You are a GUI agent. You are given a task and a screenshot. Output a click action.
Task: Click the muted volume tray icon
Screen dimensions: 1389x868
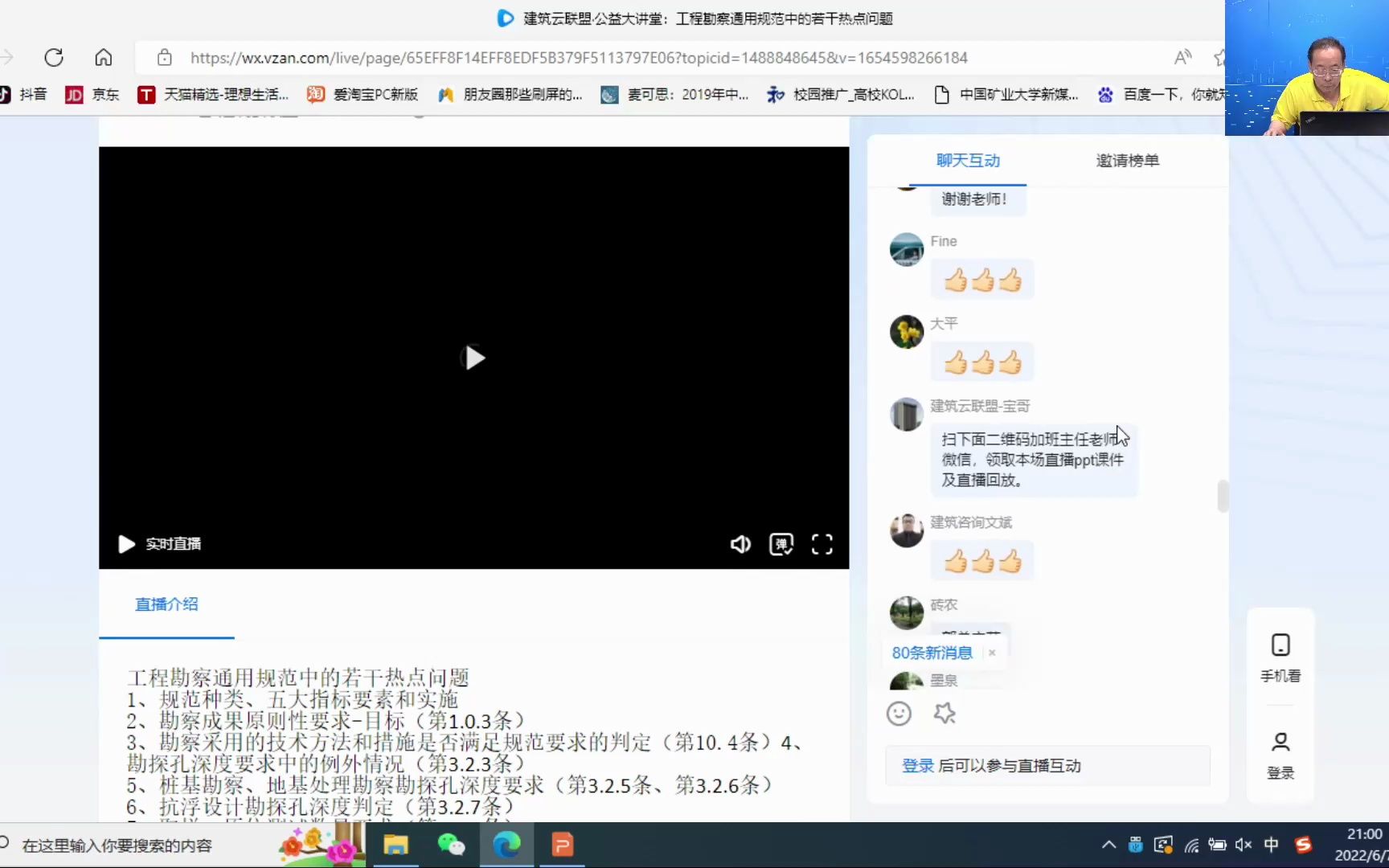(1244, 845)
